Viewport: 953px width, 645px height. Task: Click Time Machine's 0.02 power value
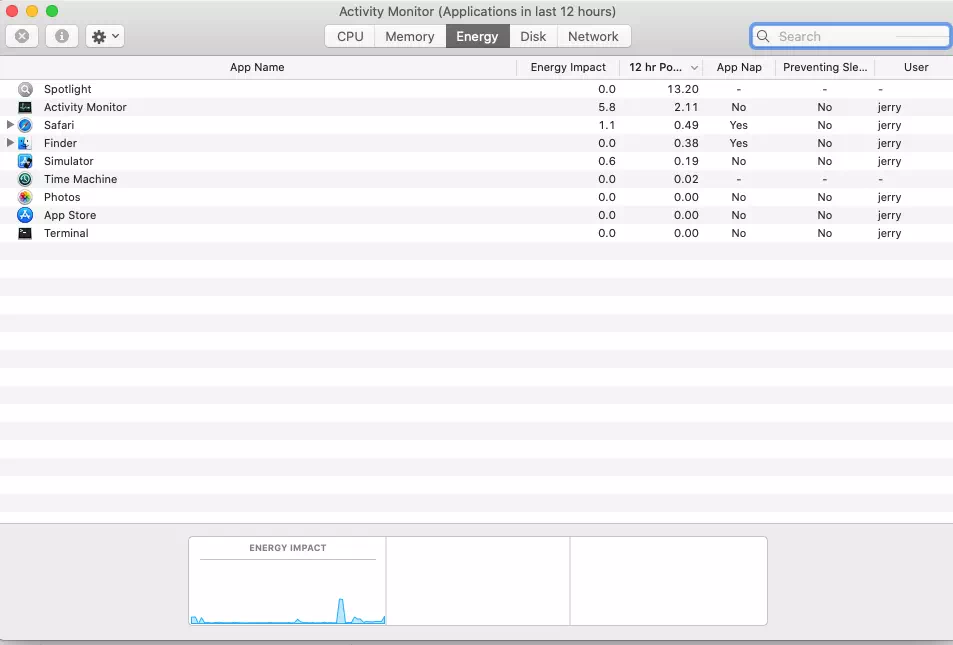[686, 179]
